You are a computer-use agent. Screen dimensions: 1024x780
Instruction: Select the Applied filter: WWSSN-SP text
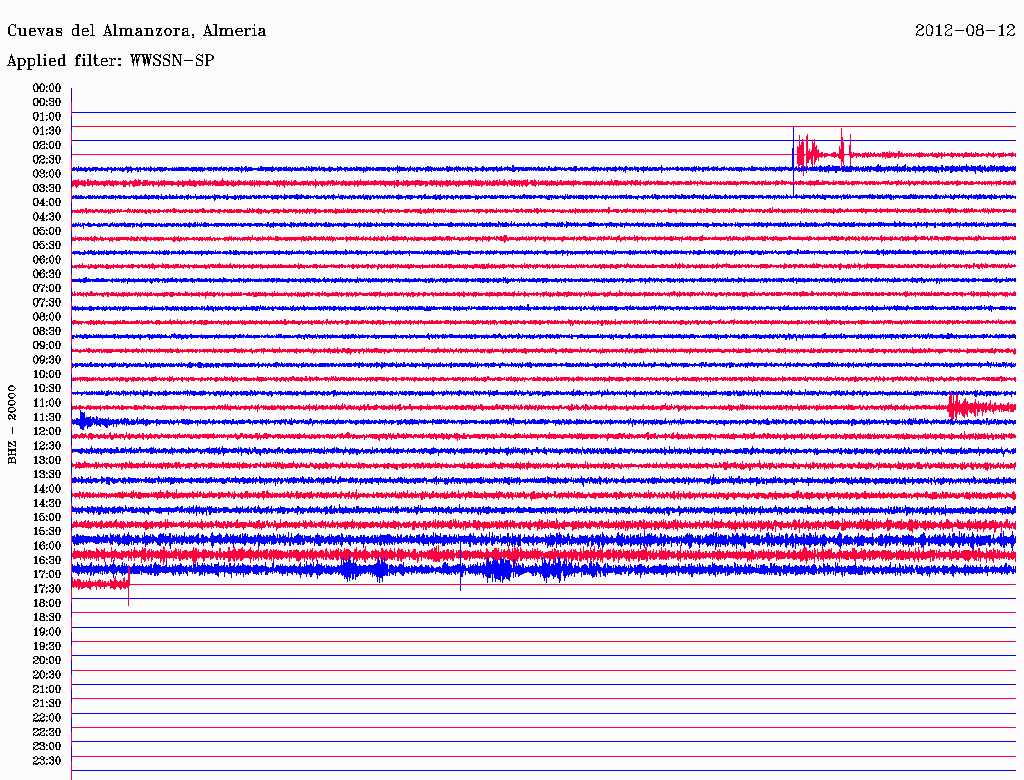coord(110,61)
